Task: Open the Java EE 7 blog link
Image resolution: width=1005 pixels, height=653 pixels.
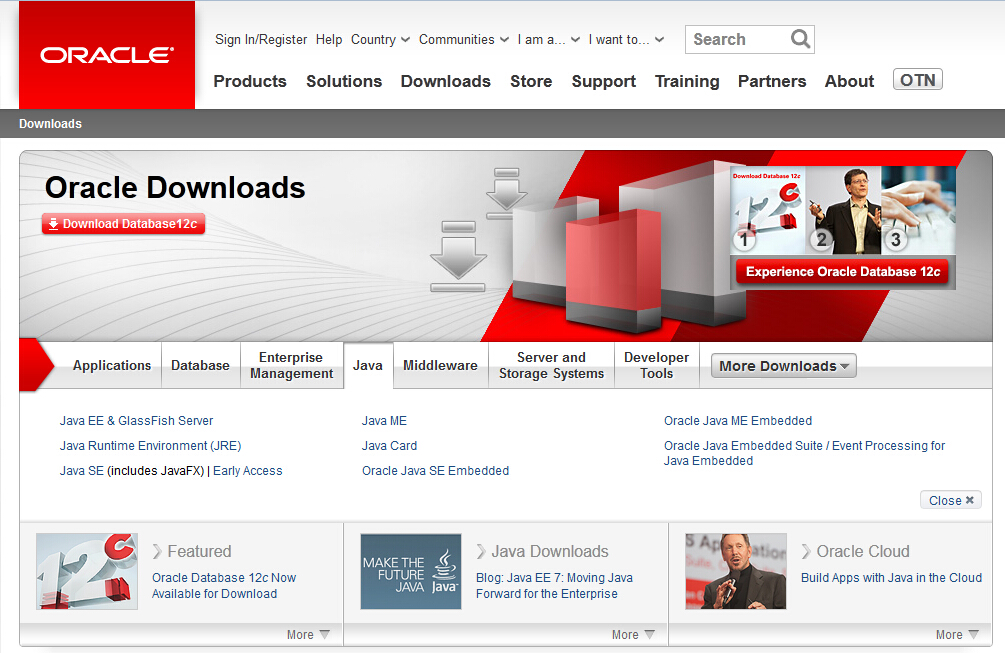Action: (x=554, y=586)
